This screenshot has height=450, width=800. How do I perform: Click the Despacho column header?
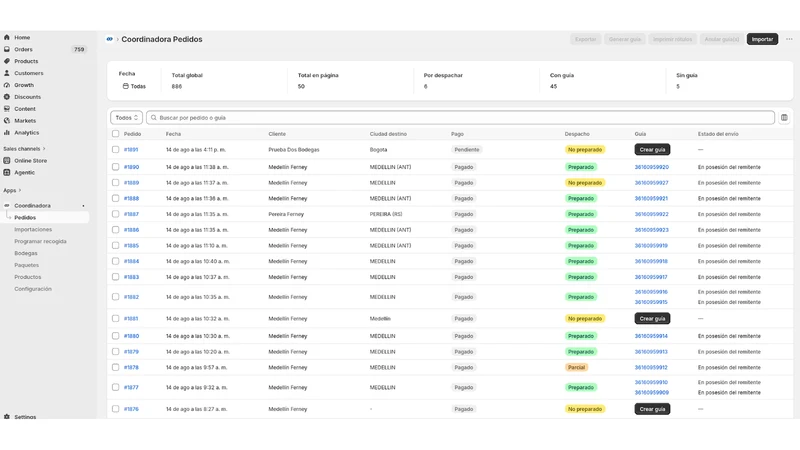[x=577, y=134]
